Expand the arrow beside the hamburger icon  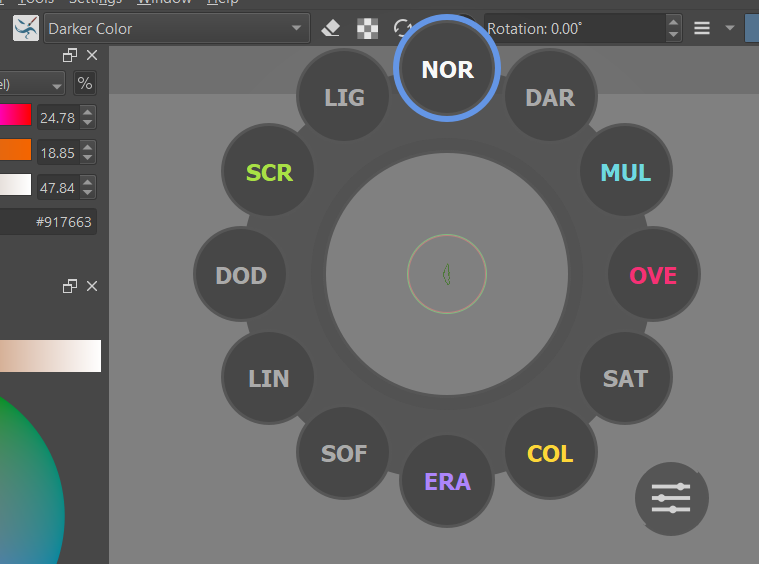[x=730, y=28]
